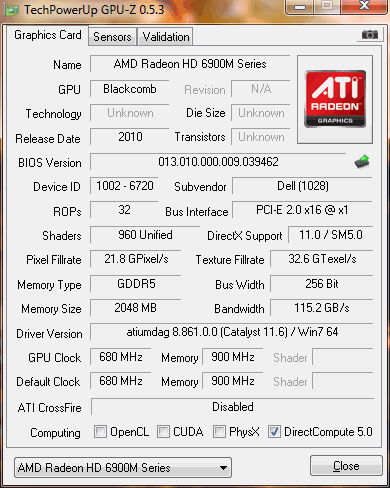The height and width of the screenshot is (488, 390).
Task: Click the Bandwidth value 115.2 GB/s
Action: click(x=322, y=308)
